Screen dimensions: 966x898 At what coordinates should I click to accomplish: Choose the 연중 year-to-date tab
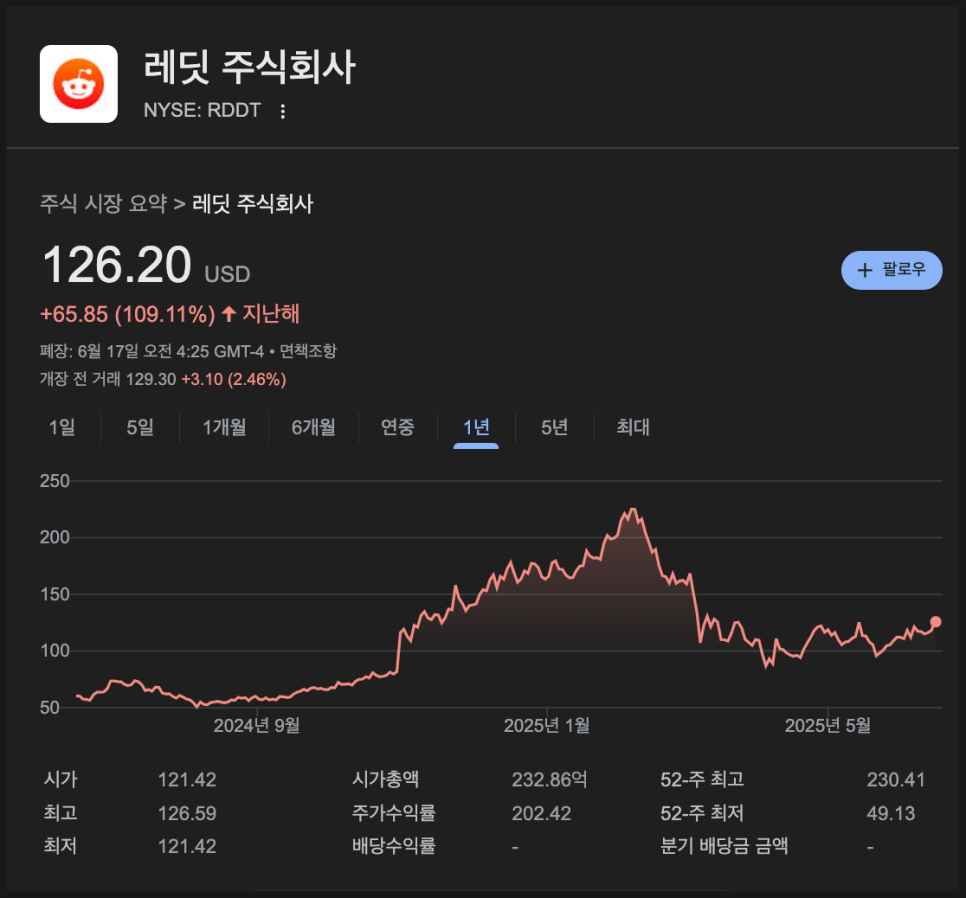tap(397, 427)
